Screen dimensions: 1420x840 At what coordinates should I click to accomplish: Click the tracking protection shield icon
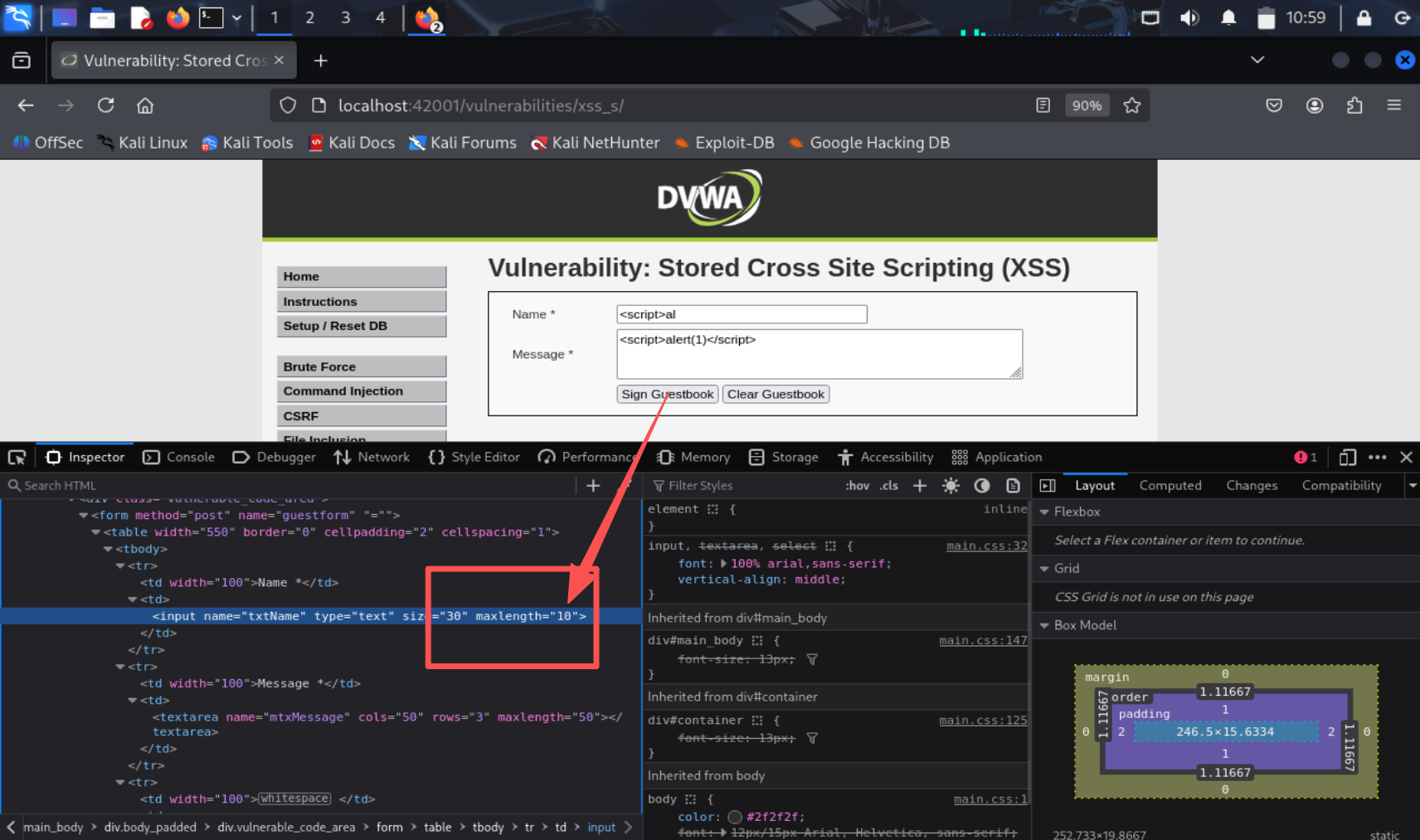[288, 105]
